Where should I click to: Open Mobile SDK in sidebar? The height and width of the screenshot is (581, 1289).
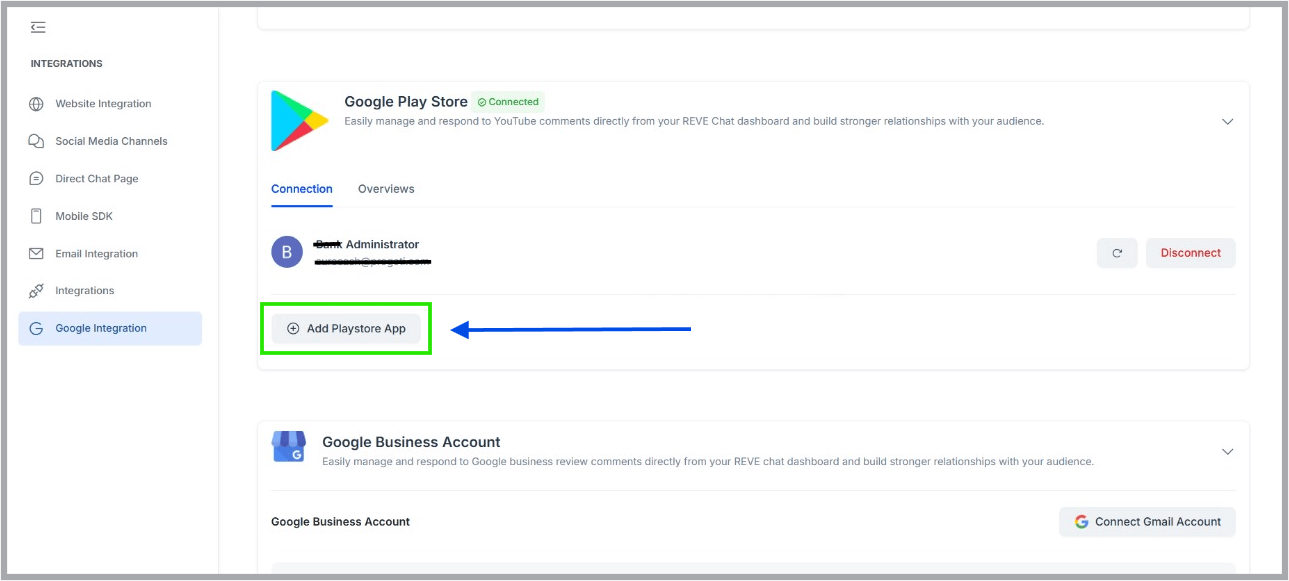click(x=84, y=216)
